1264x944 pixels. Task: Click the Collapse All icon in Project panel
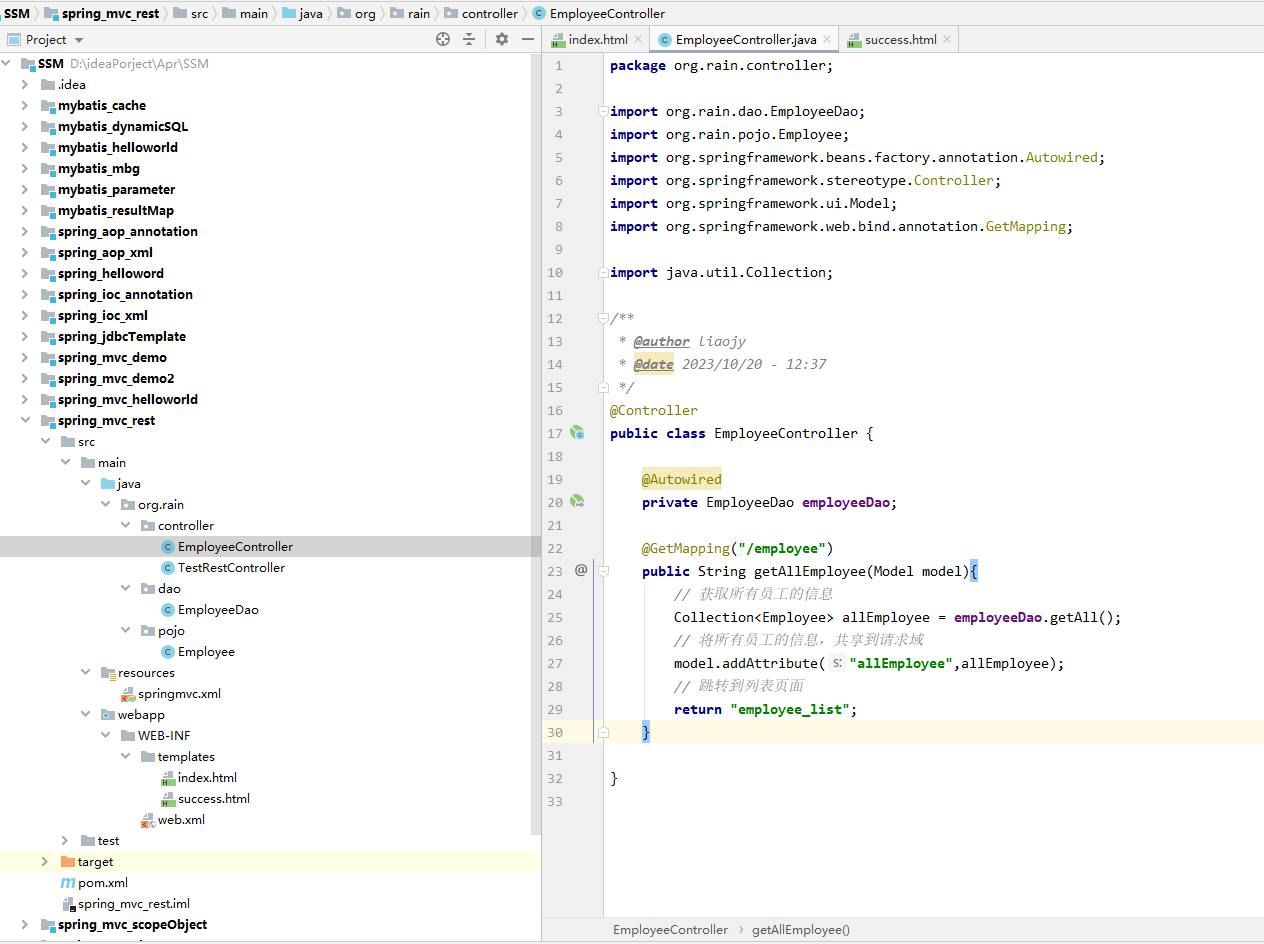(x=469, y=39)
